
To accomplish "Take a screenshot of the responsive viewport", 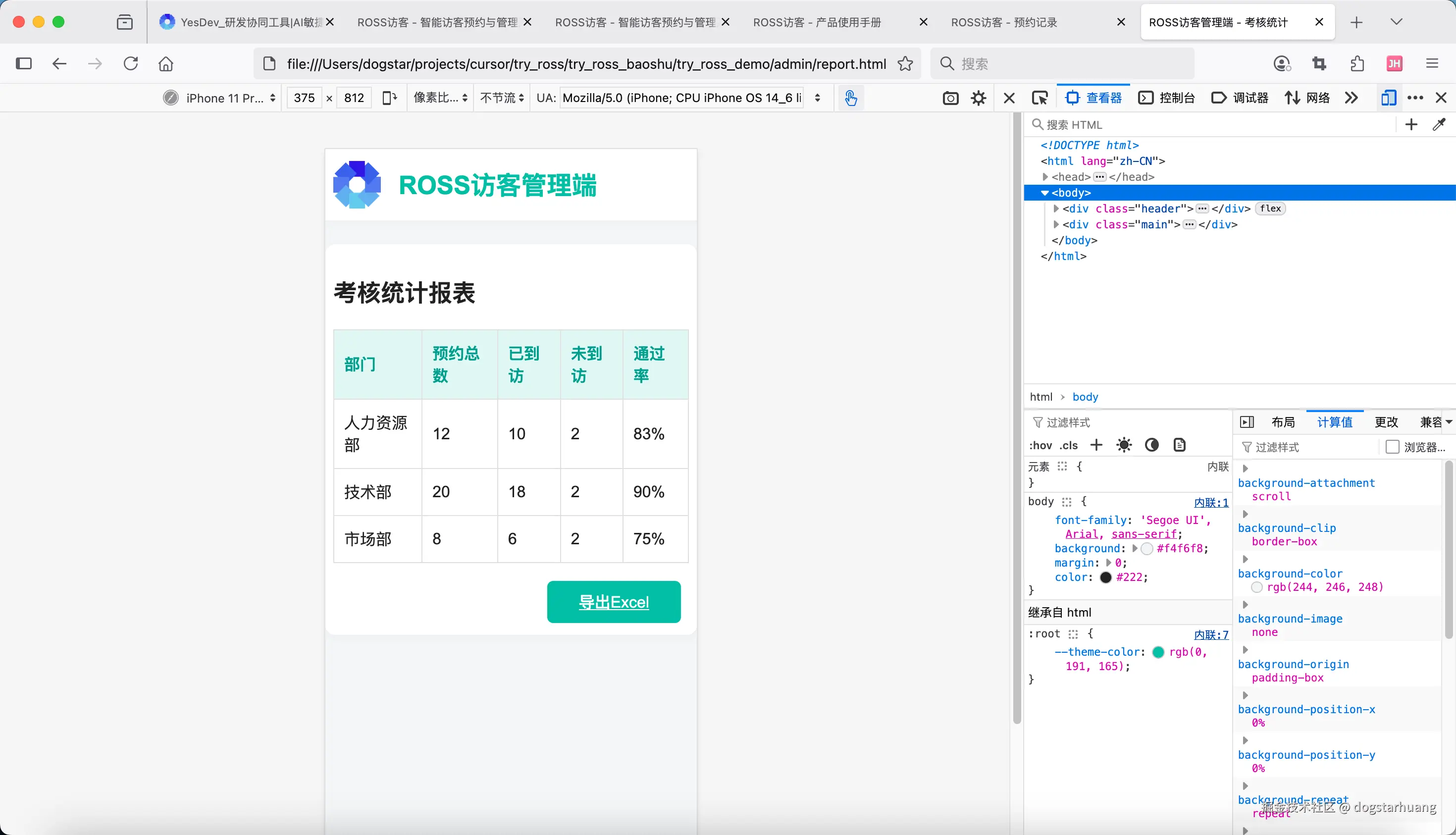I will pyautogui.click(x=950, y=98).
